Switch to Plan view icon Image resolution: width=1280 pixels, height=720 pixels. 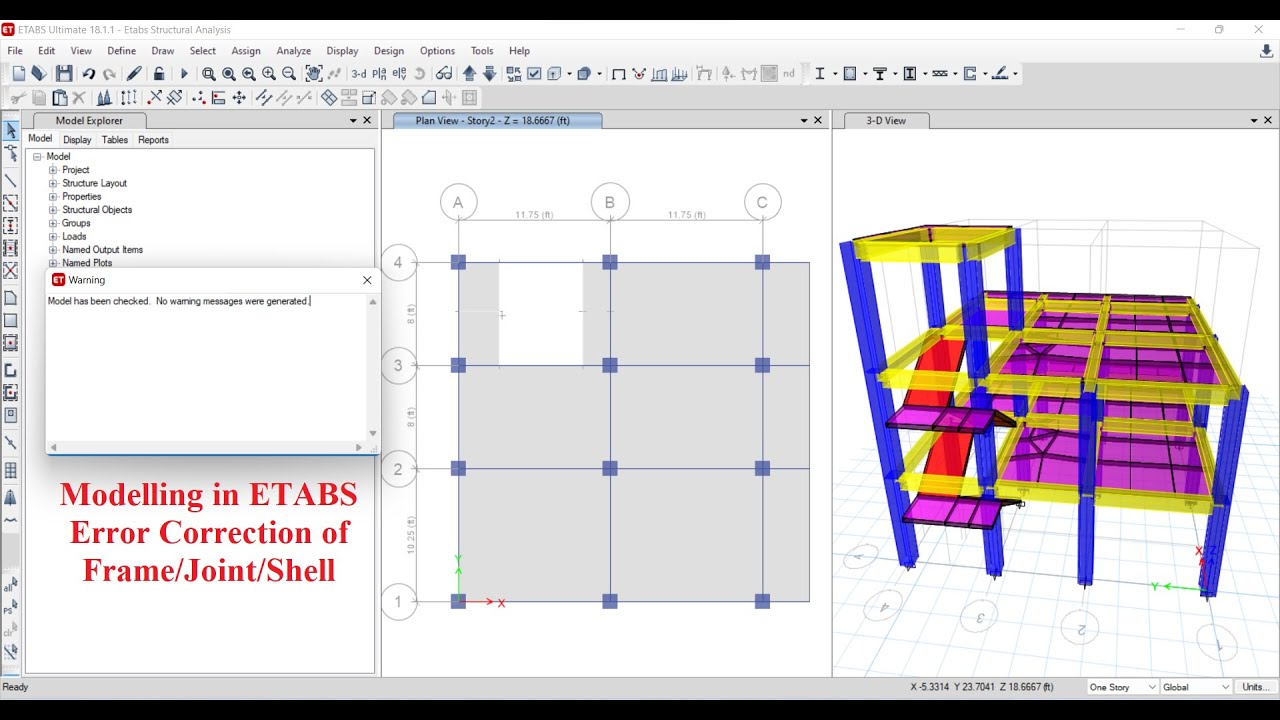380,74
